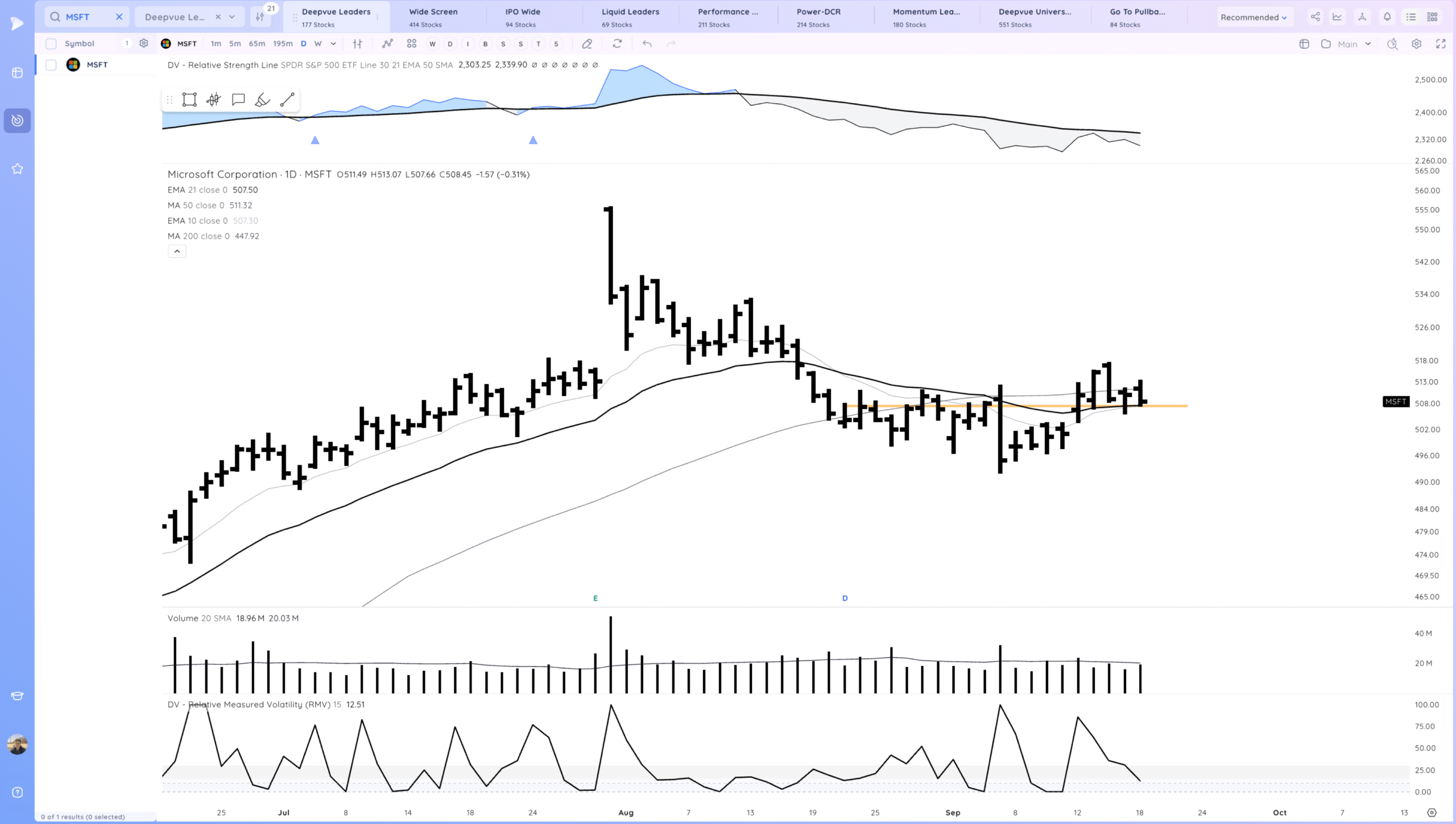Image resolution: width=1456 pixels, height=824 pixels.
Task: Select the rectangle drawing tool
Action: point(189,100)
